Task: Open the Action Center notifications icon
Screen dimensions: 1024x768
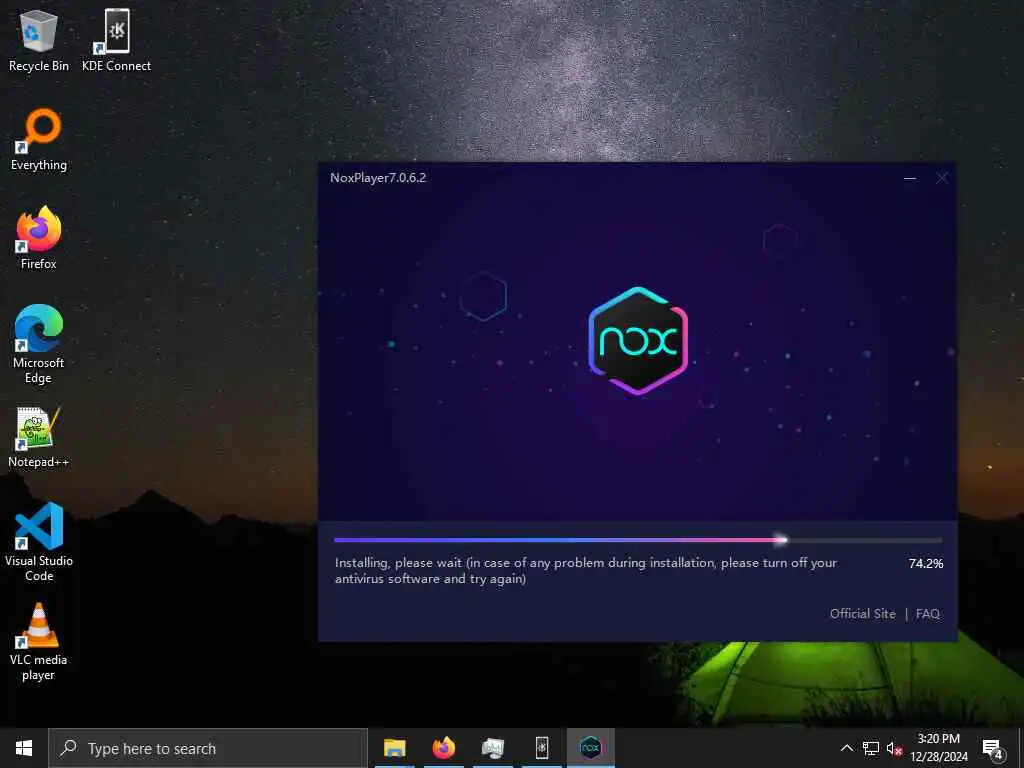Action: click(x=993, y=748)
